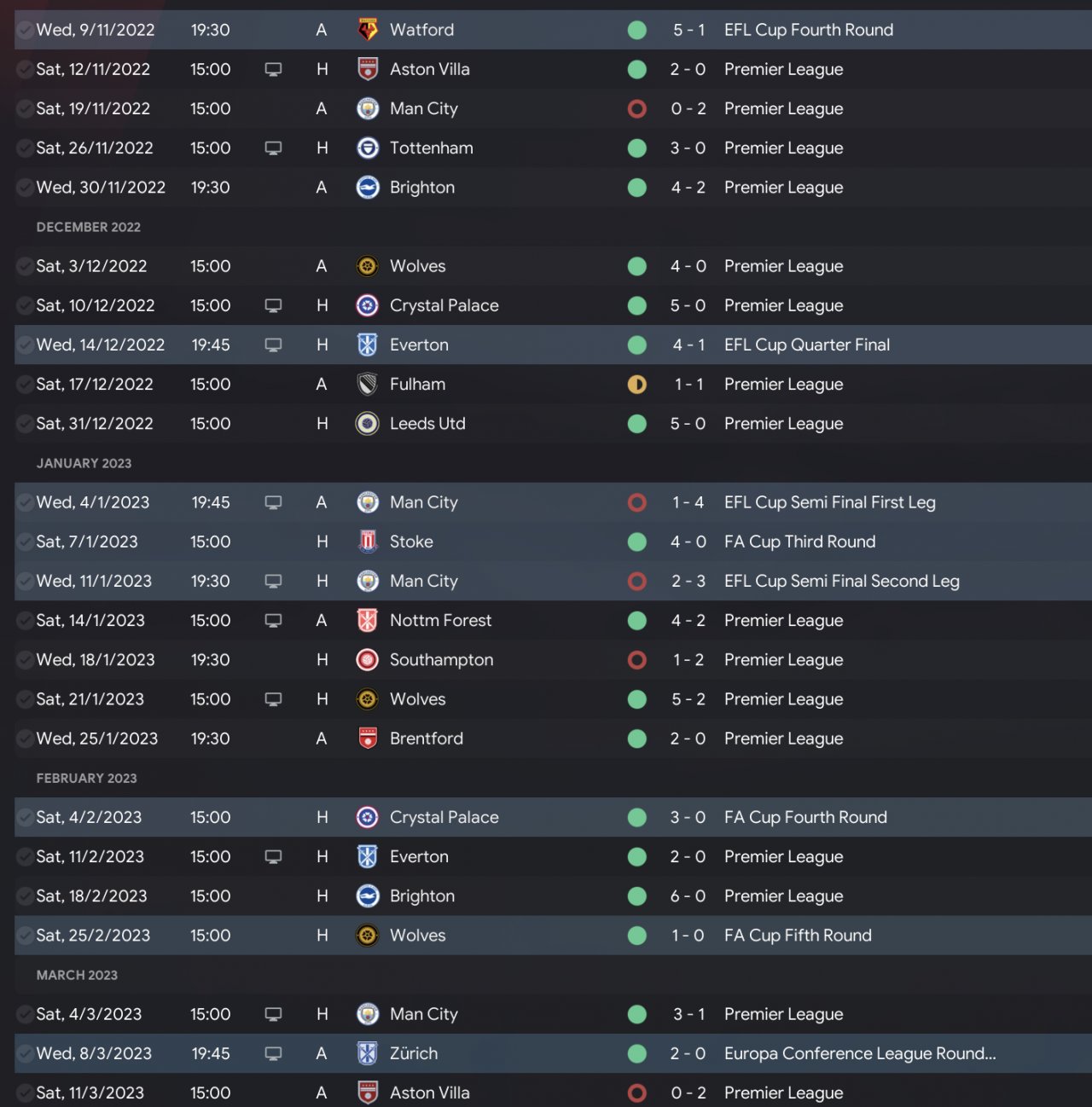This screenshot has width=1092, height=1107.
Task: Click the Watford club badge
Action: click(x=368, y=30)
